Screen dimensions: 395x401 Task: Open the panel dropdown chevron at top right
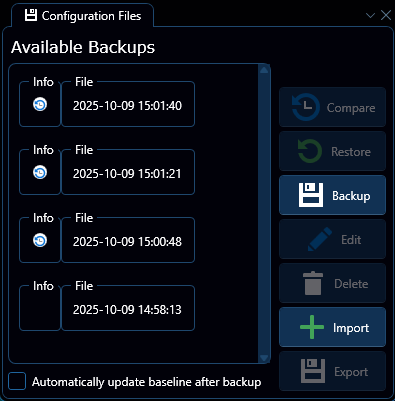pos(370,15)
